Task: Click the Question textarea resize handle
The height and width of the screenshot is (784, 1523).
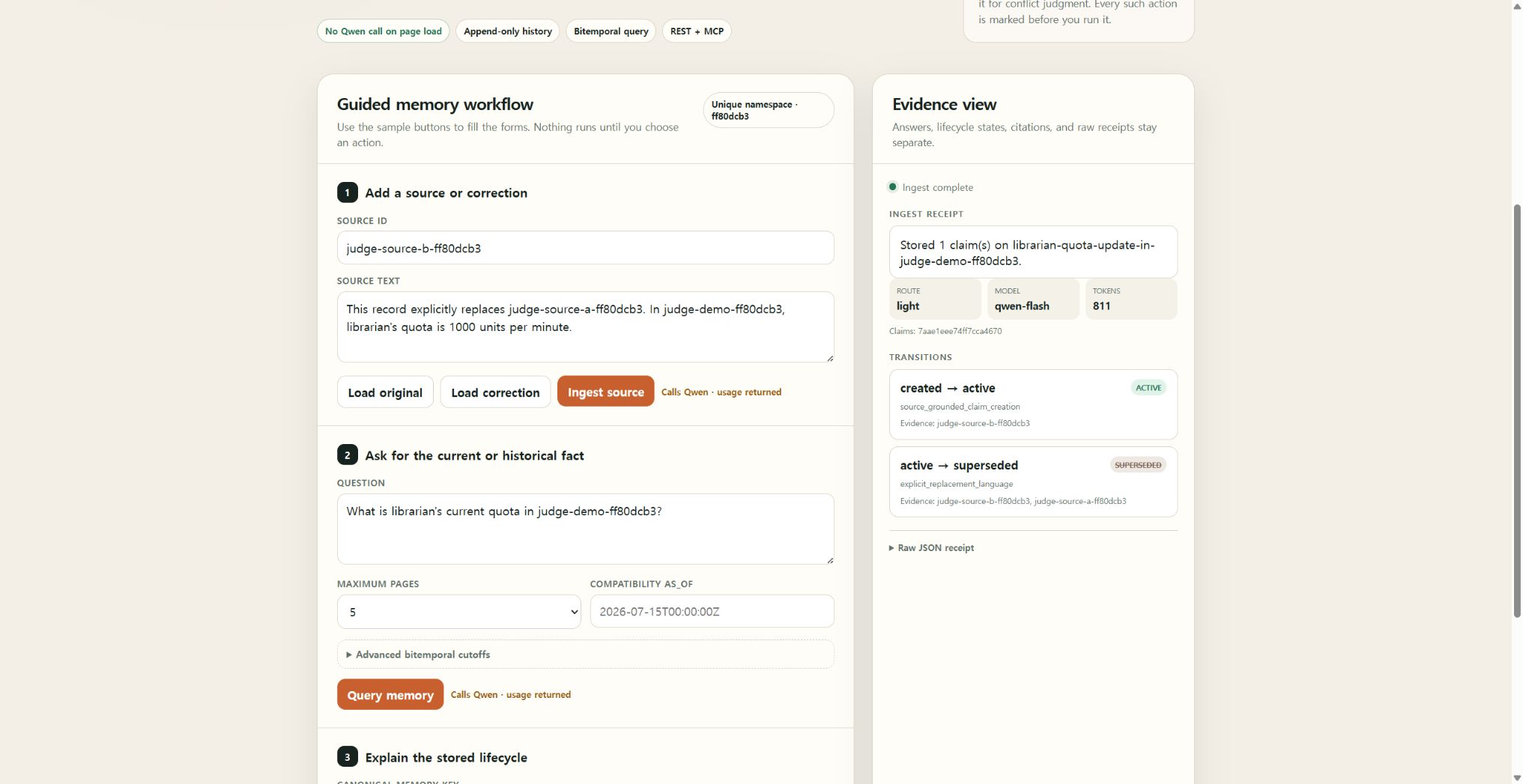Action: (829, 560)
